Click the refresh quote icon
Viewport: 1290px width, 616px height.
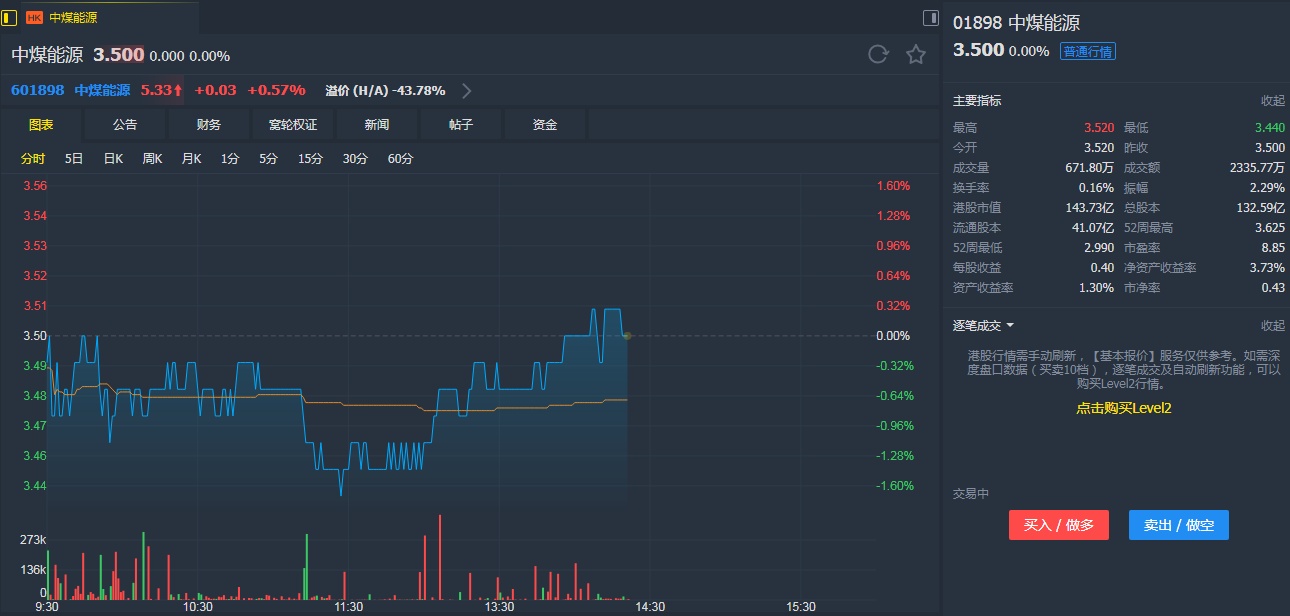pyautogui.click(x=878, y=55)
